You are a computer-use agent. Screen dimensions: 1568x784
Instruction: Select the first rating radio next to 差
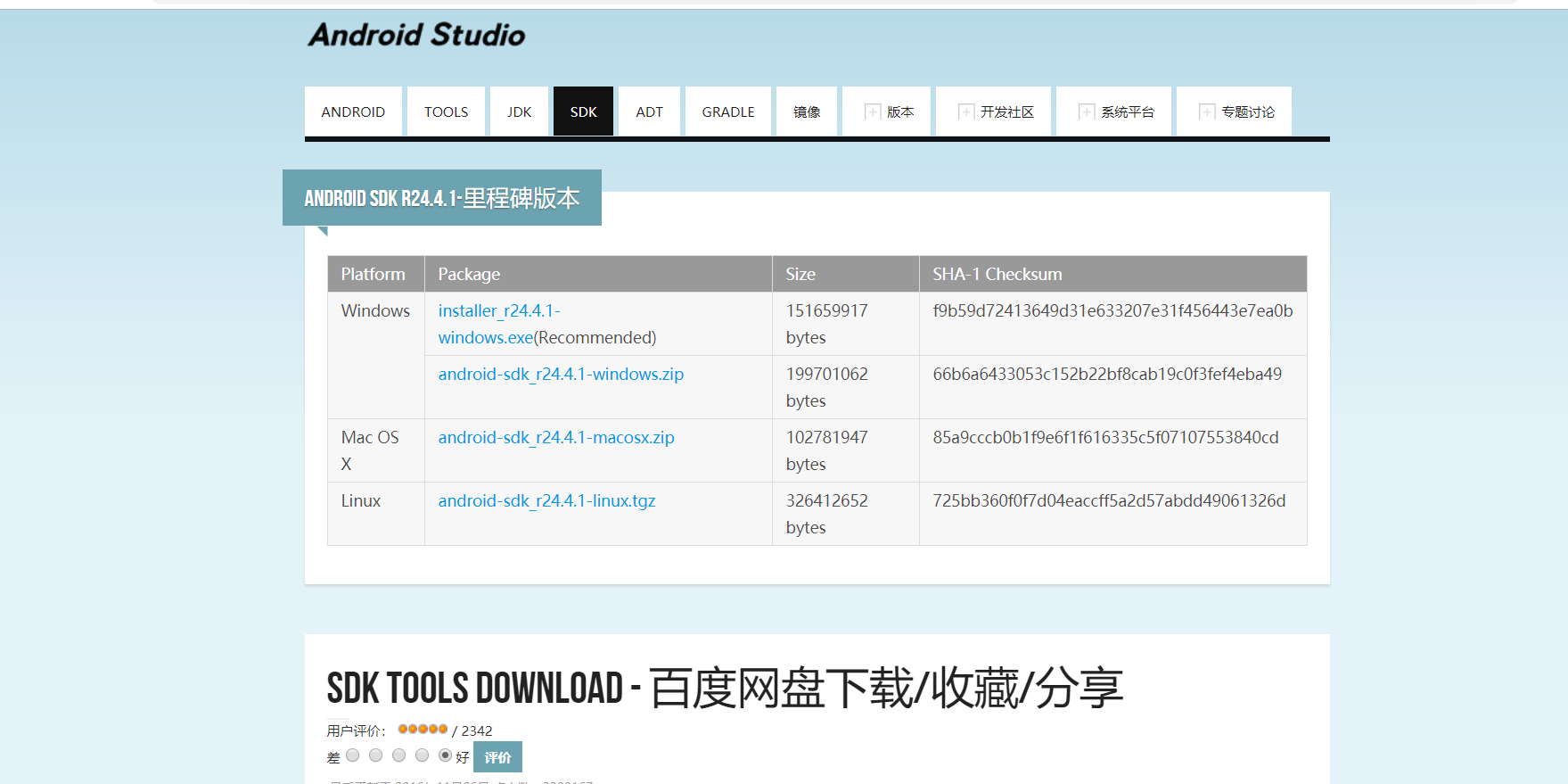(353, 755)
